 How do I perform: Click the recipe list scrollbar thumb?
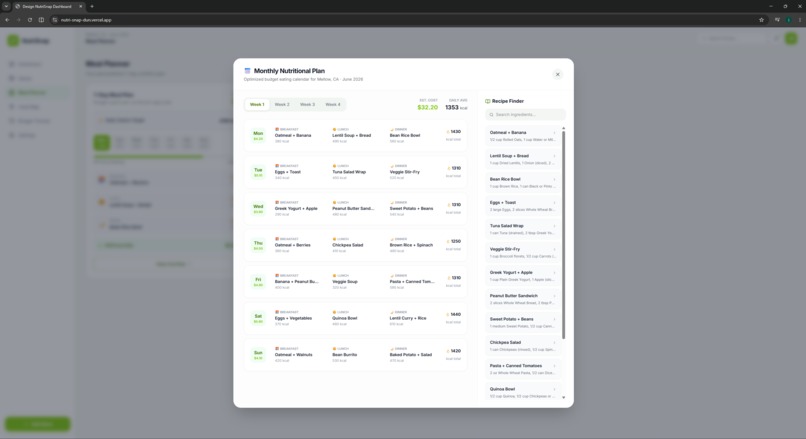click(x=563, y=234)
